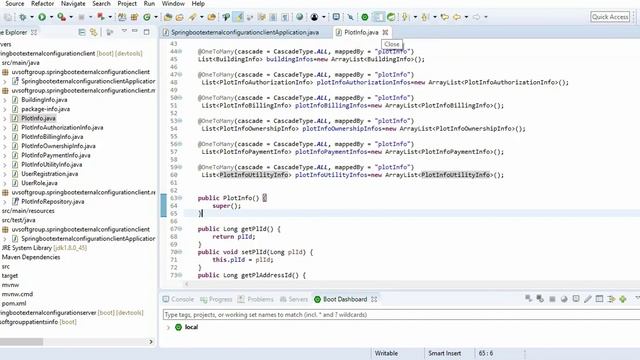Switch to the Console tab
This screenshot has height=360, width=640.
coord(178,299)
